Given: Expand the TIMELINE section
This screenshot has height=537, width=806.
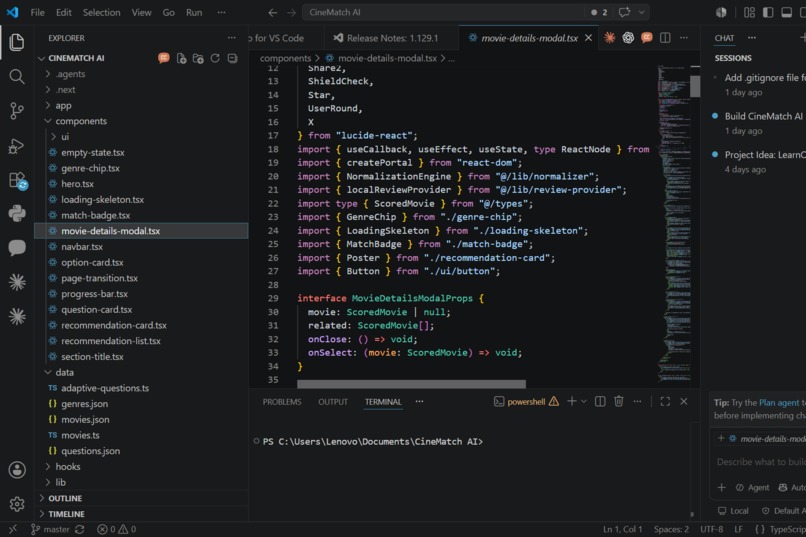Looking at the screenshot, I should point(66,514).
